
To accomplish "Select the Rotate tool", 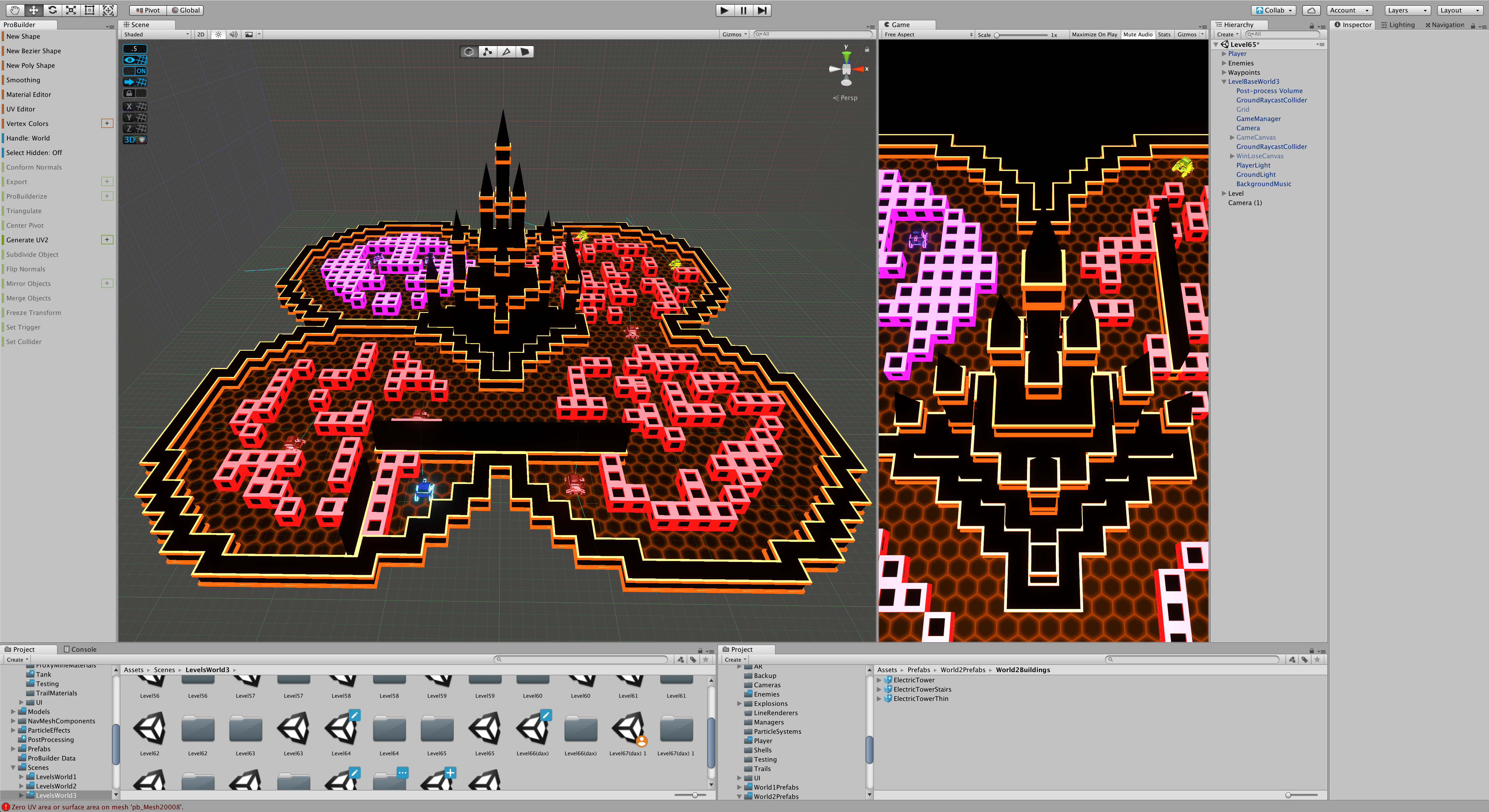I will coord(53,10).
